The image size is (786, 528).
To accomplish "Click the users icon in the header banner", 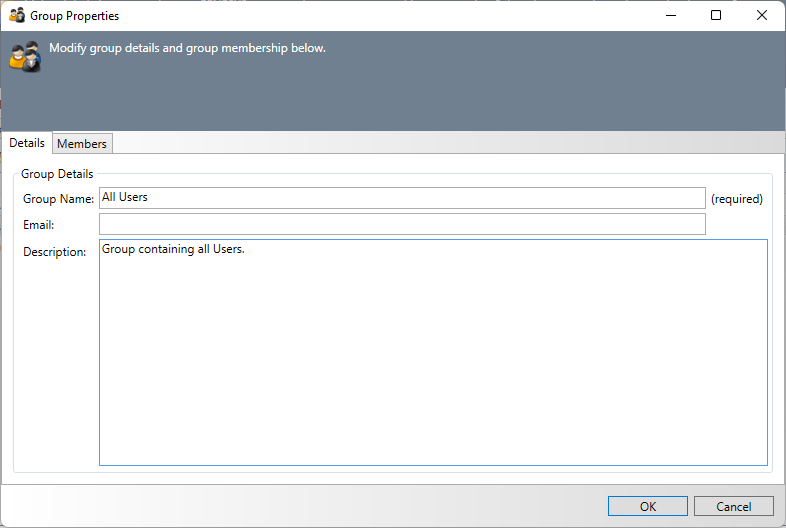I will pyautogui.click(x=25, y=56).
